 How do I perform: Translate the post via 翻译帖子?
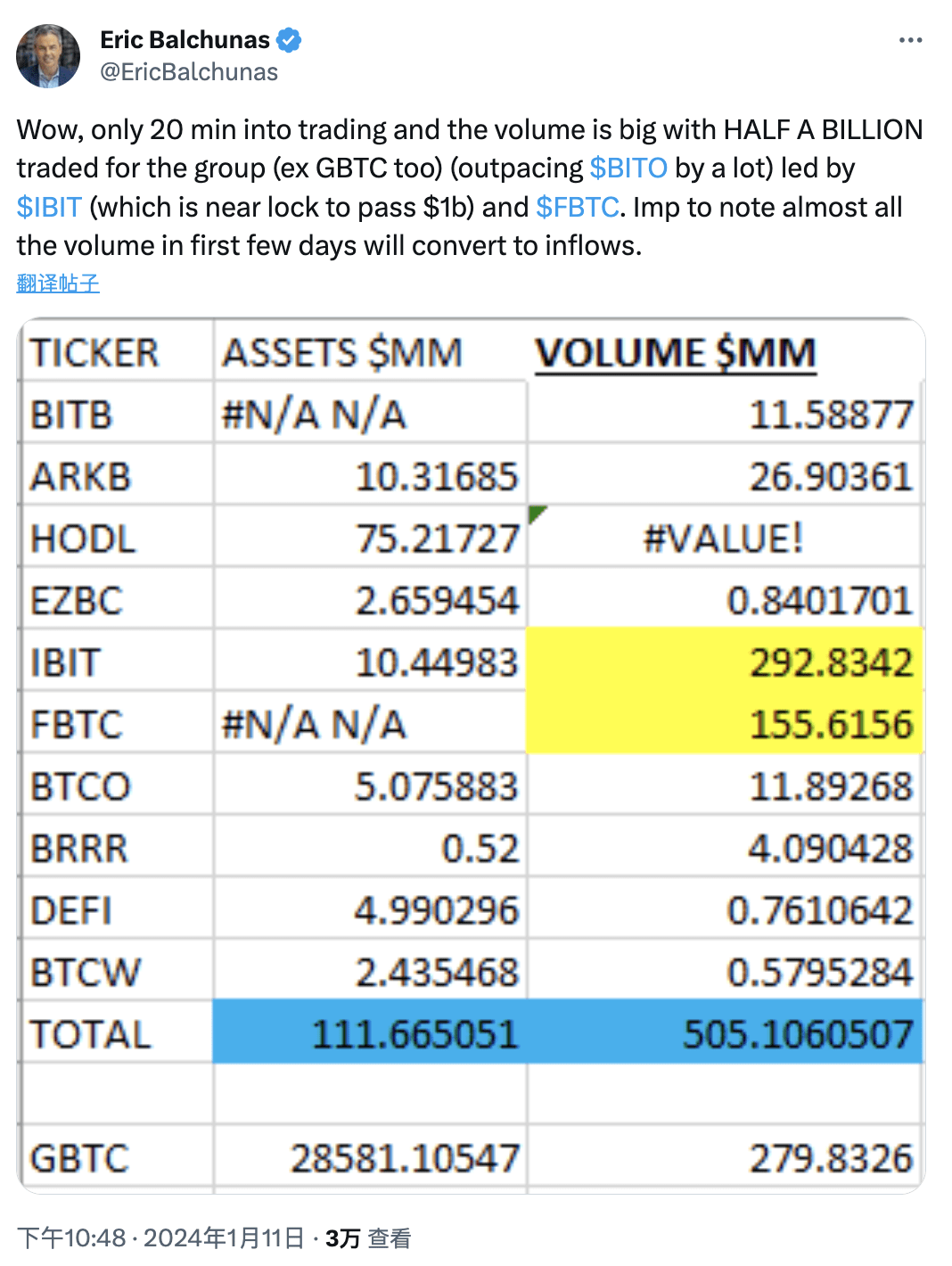pos(58,284)
